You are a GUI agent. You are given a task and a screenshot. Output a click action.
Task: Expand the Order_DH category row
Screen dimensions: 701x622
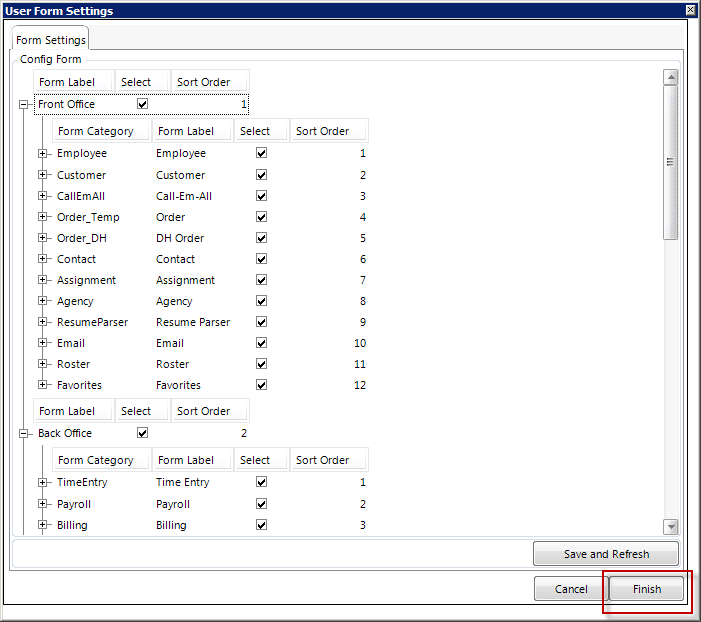[42, 237]
